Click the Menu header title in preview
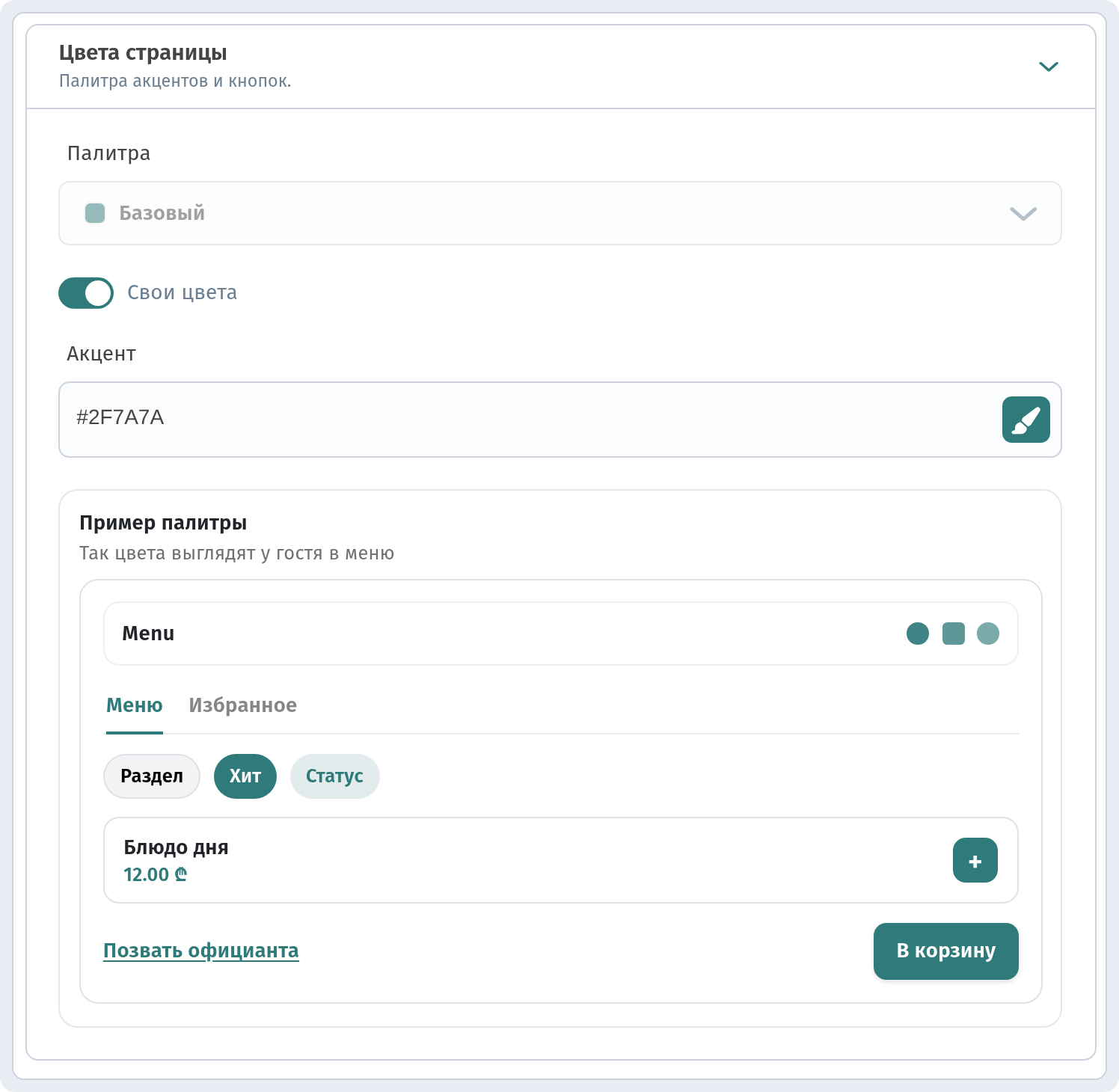This screenshot has height=1092, width=1119. pyautogui.click(x=148, y=634)
